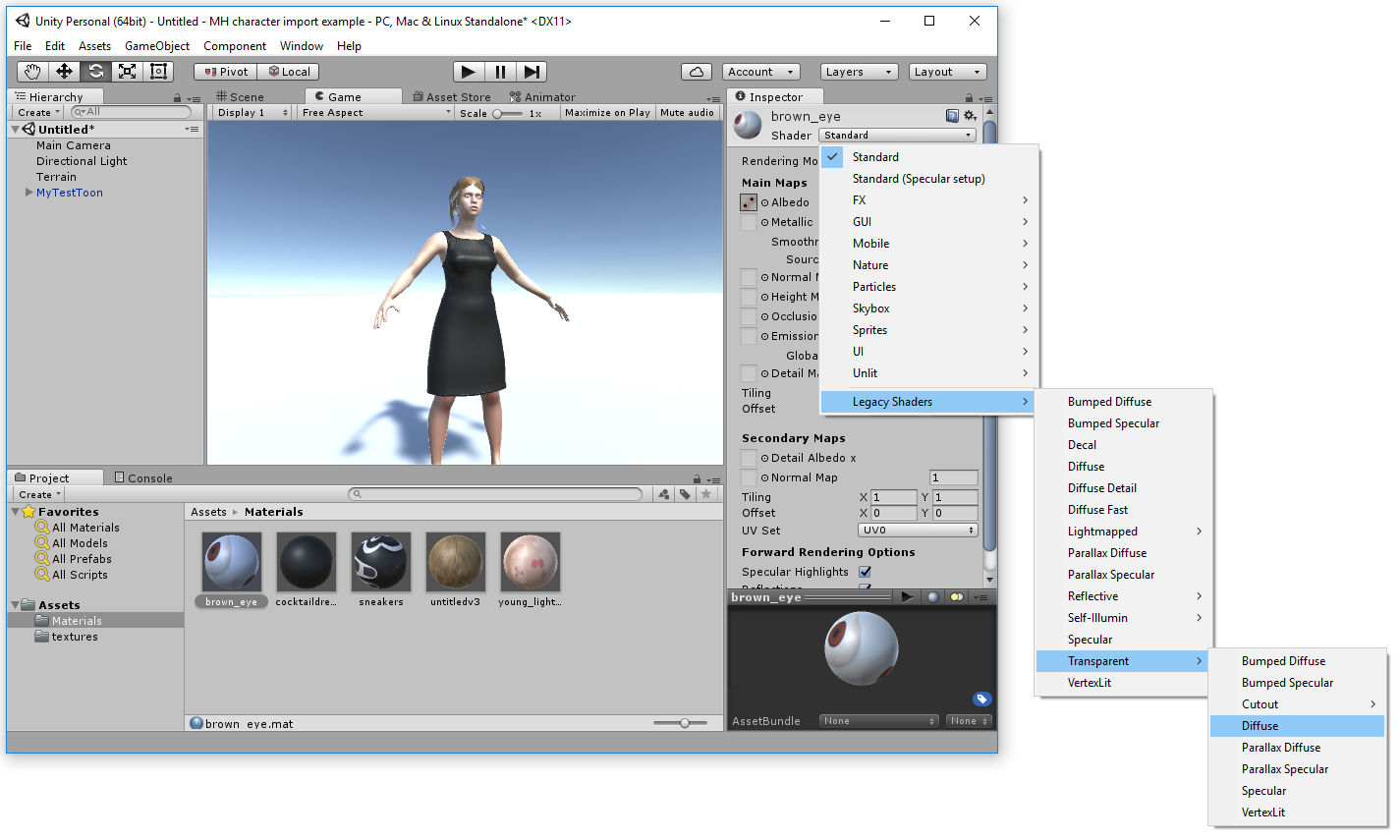
Task: Open the Free Aspect dropdown
Action: pyautogui.click(x=376, y=113)
